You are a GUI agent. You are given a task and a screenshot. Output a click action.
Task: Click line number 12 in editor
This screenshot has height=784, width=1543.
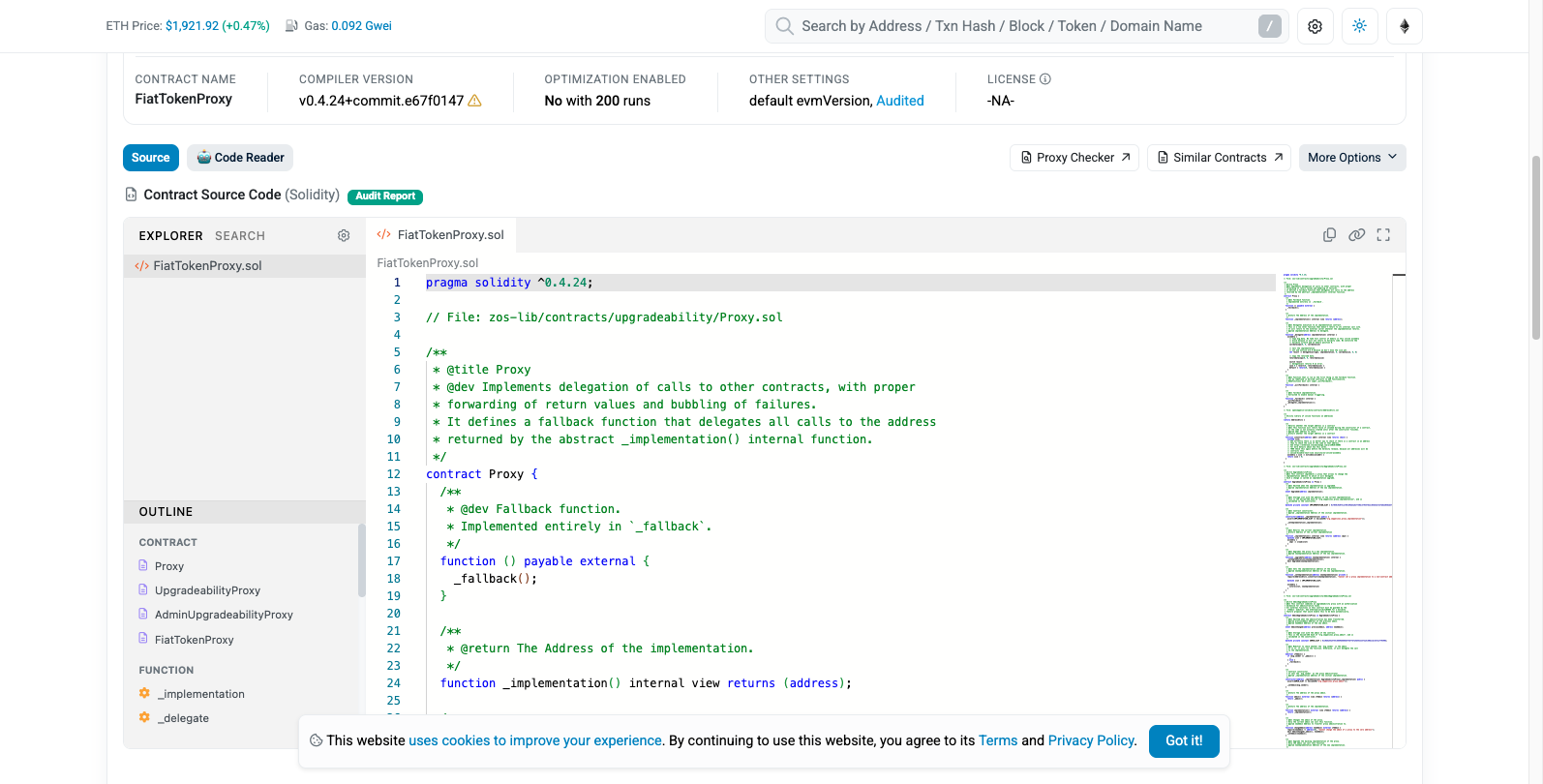[393, 474]
